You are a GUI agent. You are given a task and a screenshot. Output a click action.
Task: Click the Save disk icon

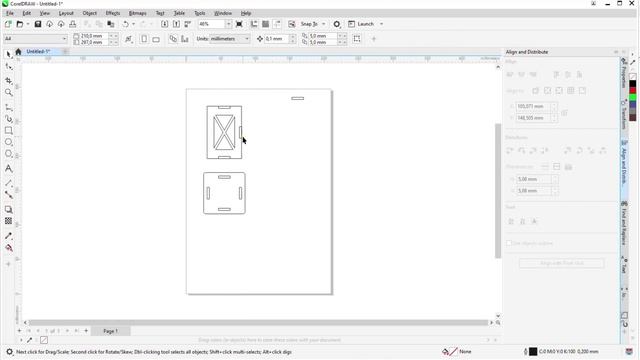[x=38, y=24]
